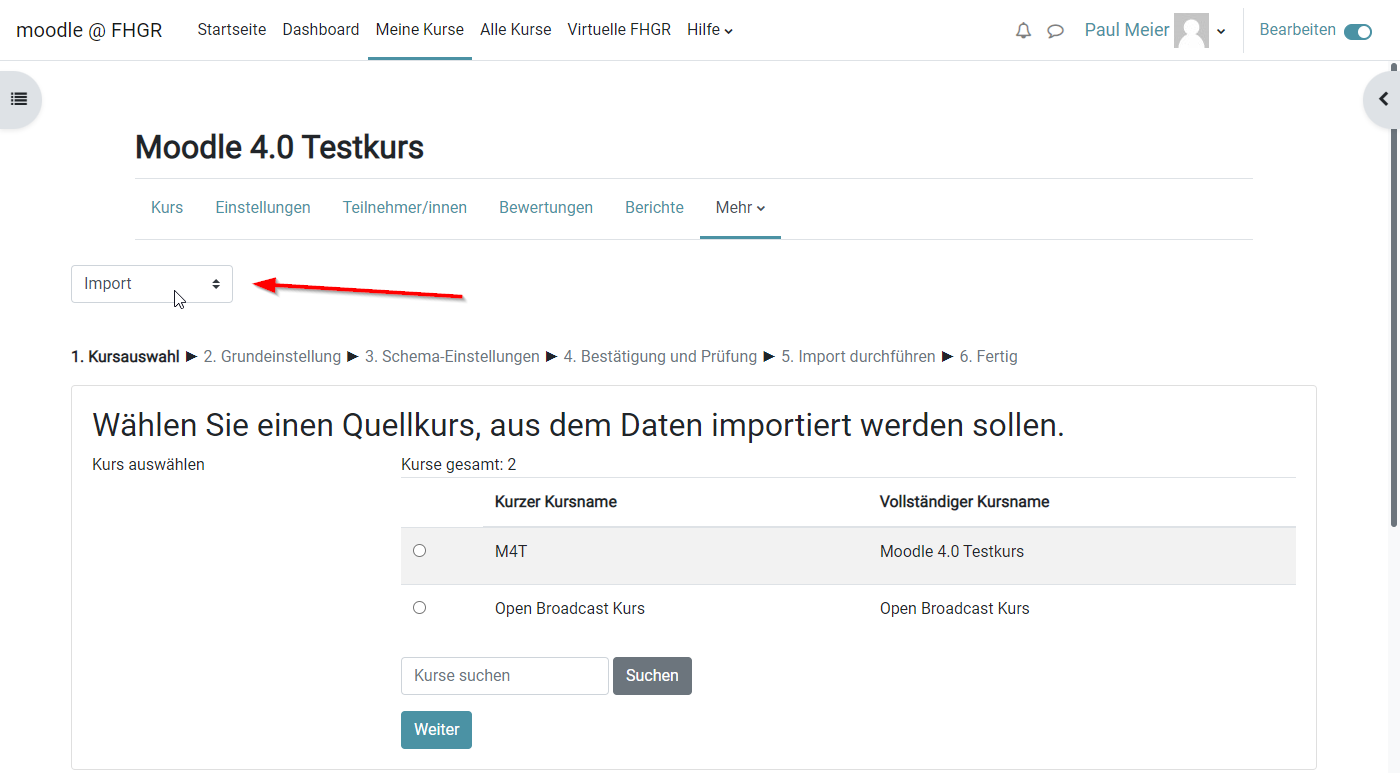Open the right block drawer chevron
Image resolution: width=1400 pixels, height=773 pixels.
(1383, 99)
